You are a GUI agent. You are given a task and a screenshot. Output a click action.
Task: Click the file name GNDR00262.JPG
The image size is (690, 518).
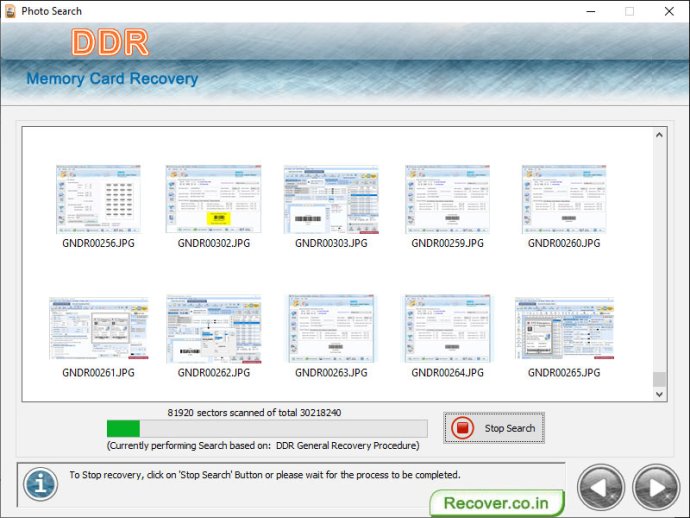[213, 373]
